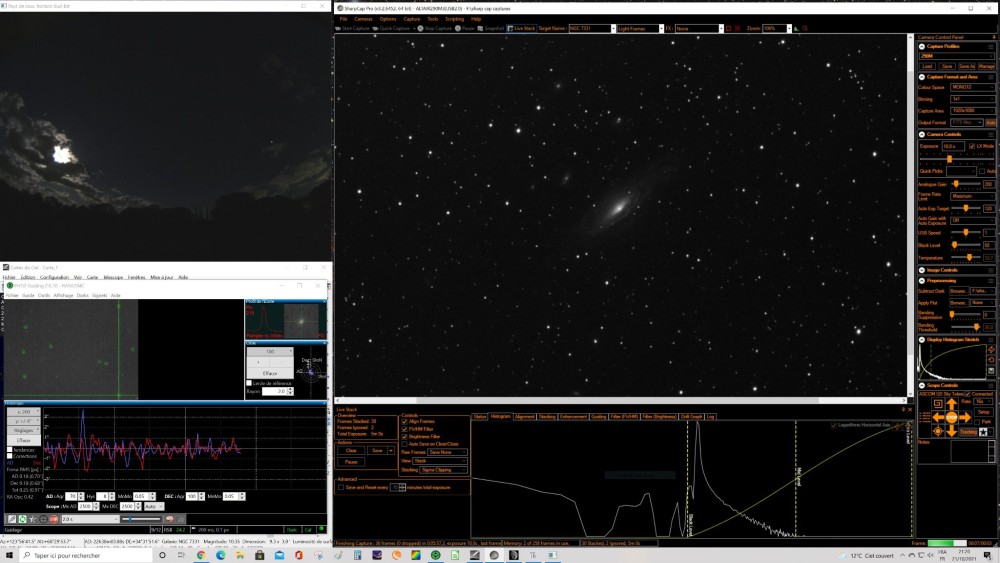Click SharpCap Pause toolbar button
The image size is (1000, 563).
coord(465,29)
